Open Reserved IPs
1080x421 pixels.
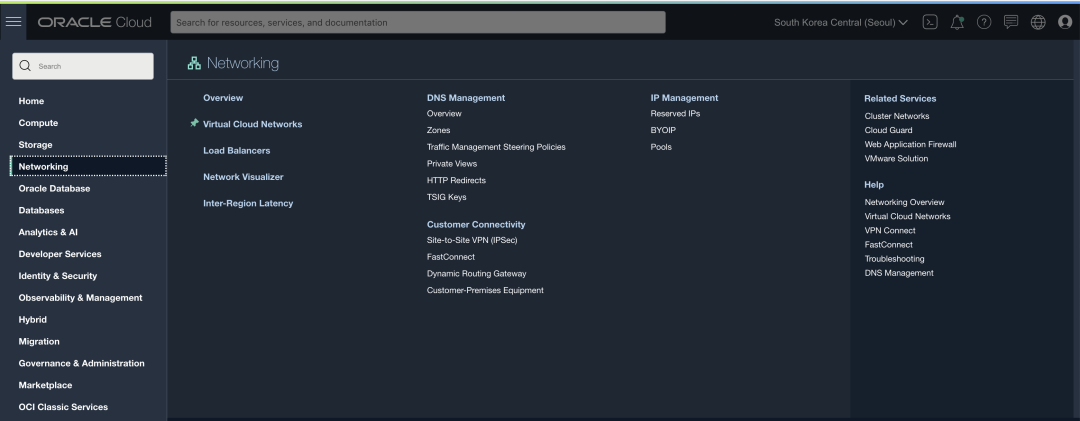pos(676,114)
